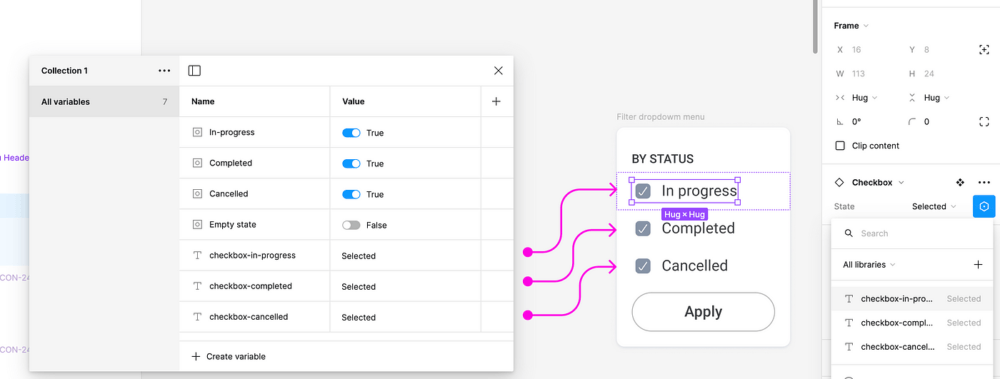Click the string icon beside checkbox-cancelled variable row
The width and height of the screenshot is (1000, 379).
[x=197, y=316]
